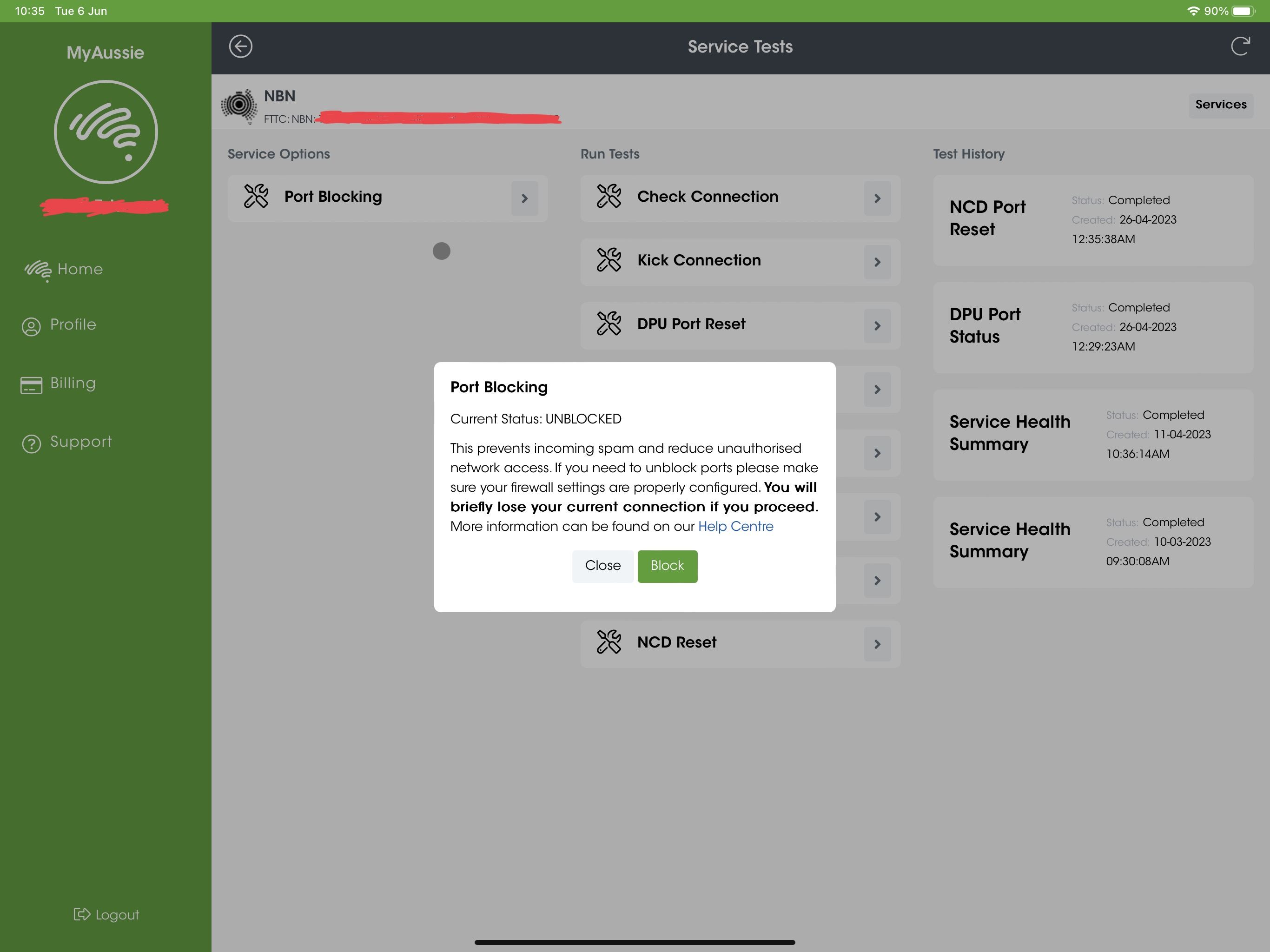Viewport: 1270px width, 952px height.
Task: Open the NBN network logo icon
Action: tap(239, 106)
